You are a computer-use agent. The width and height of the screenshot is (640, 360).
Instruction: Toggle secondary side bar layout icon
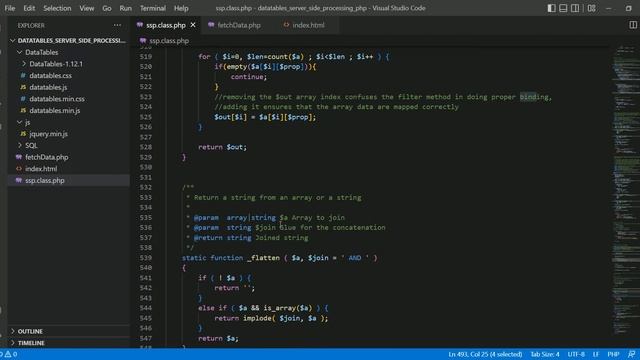[575, 8]
